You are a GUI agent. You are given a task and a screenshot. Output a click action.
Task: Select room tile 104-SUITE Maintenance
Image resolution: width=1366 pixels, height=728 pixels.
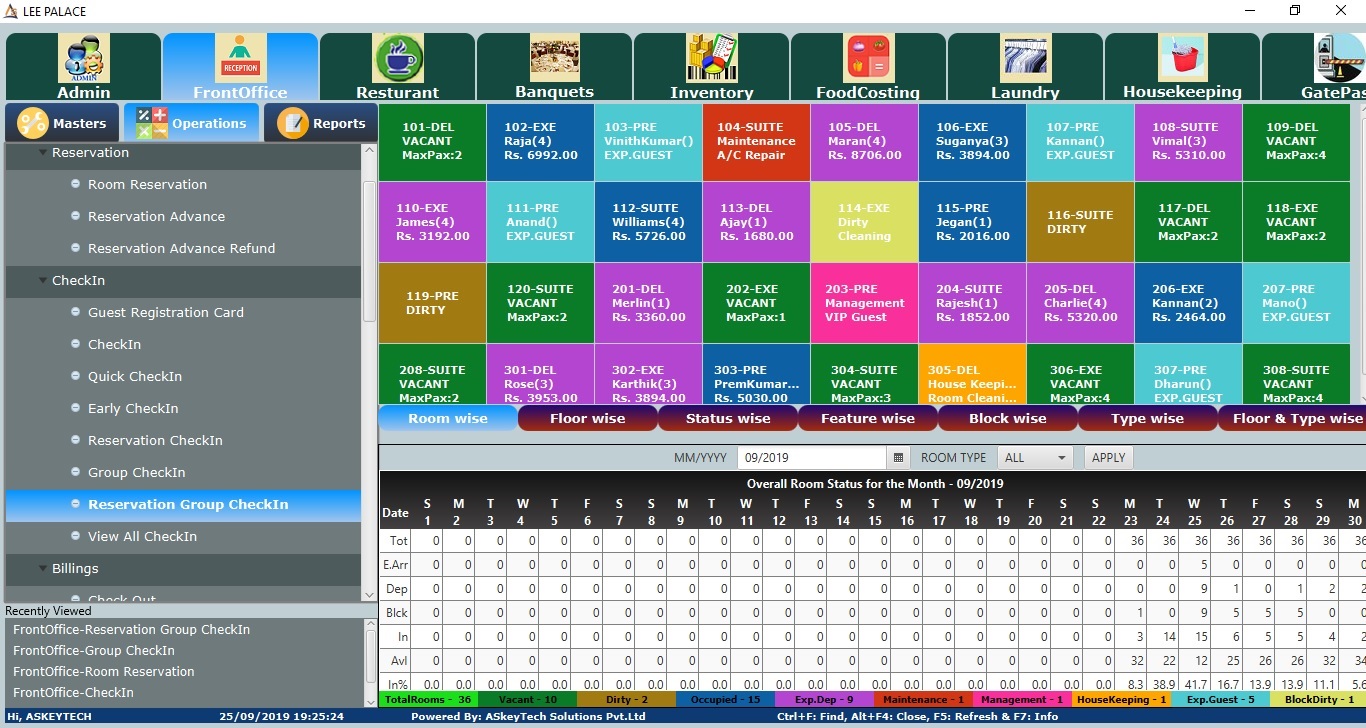(x=756, y=141)
